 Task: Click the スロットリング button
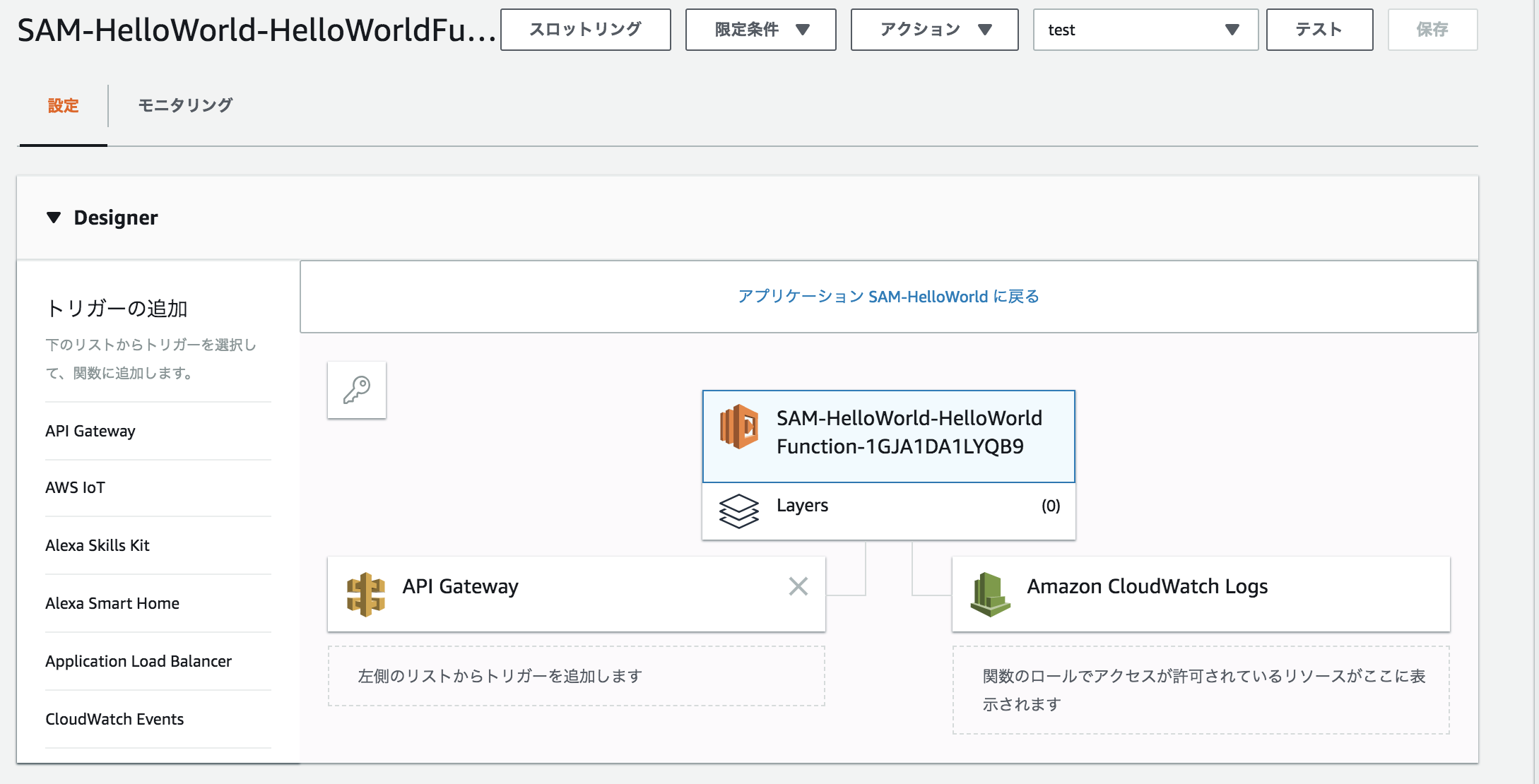586,30
